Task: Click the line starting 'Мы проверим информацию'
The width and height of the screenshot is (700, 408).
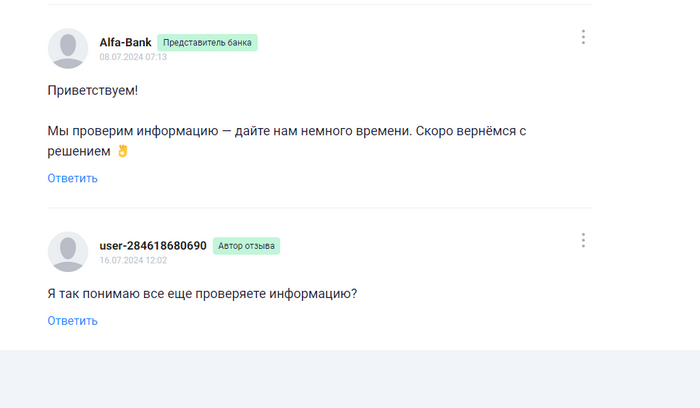Action: pos(286,131)
